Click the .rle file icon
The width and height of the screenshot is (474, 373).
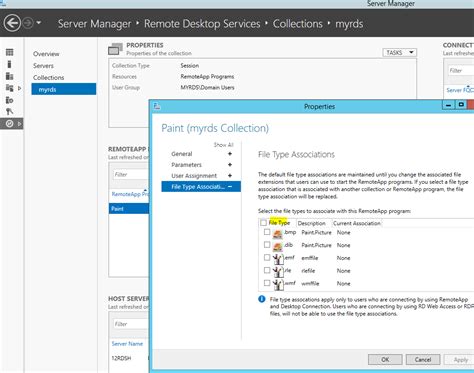[x=278, y=272]
